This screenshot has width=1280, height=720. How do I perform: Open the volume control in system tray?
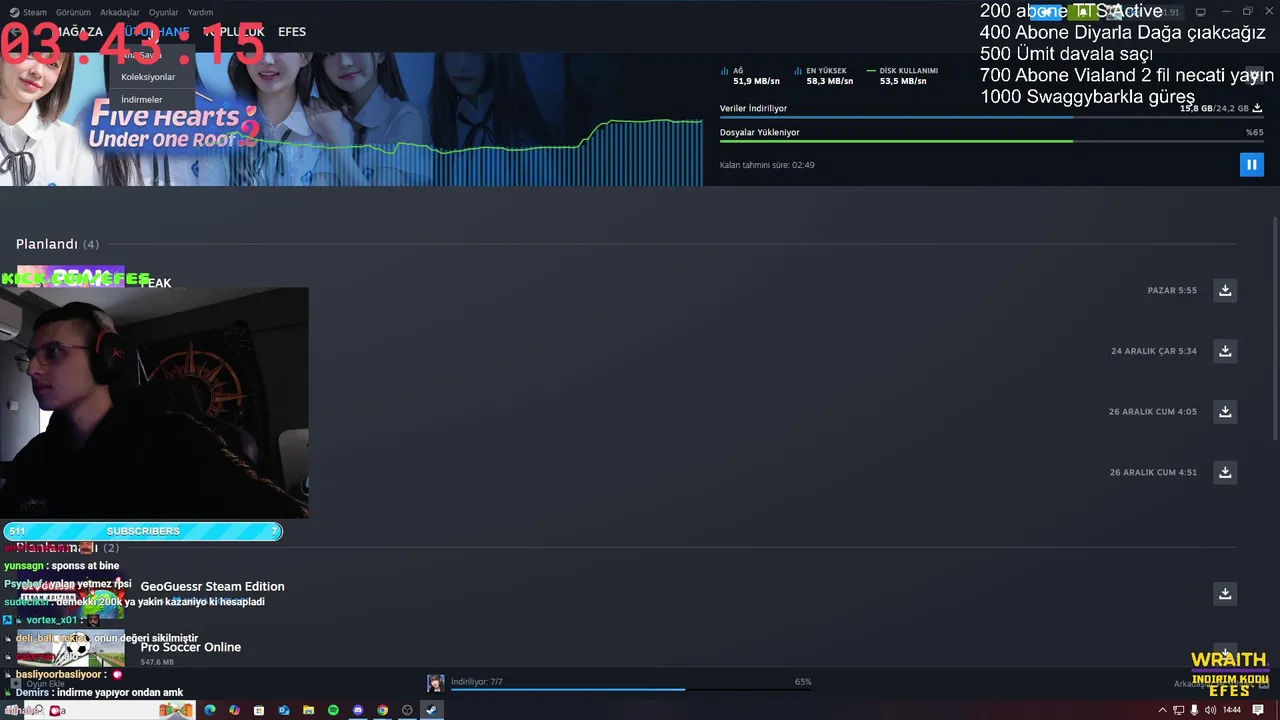[1211, 710]
